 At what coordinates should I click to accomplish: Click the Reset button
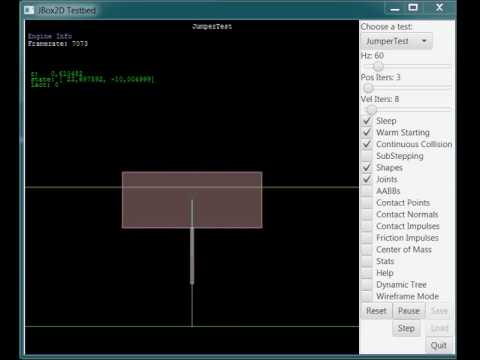(x=376, y=311)
